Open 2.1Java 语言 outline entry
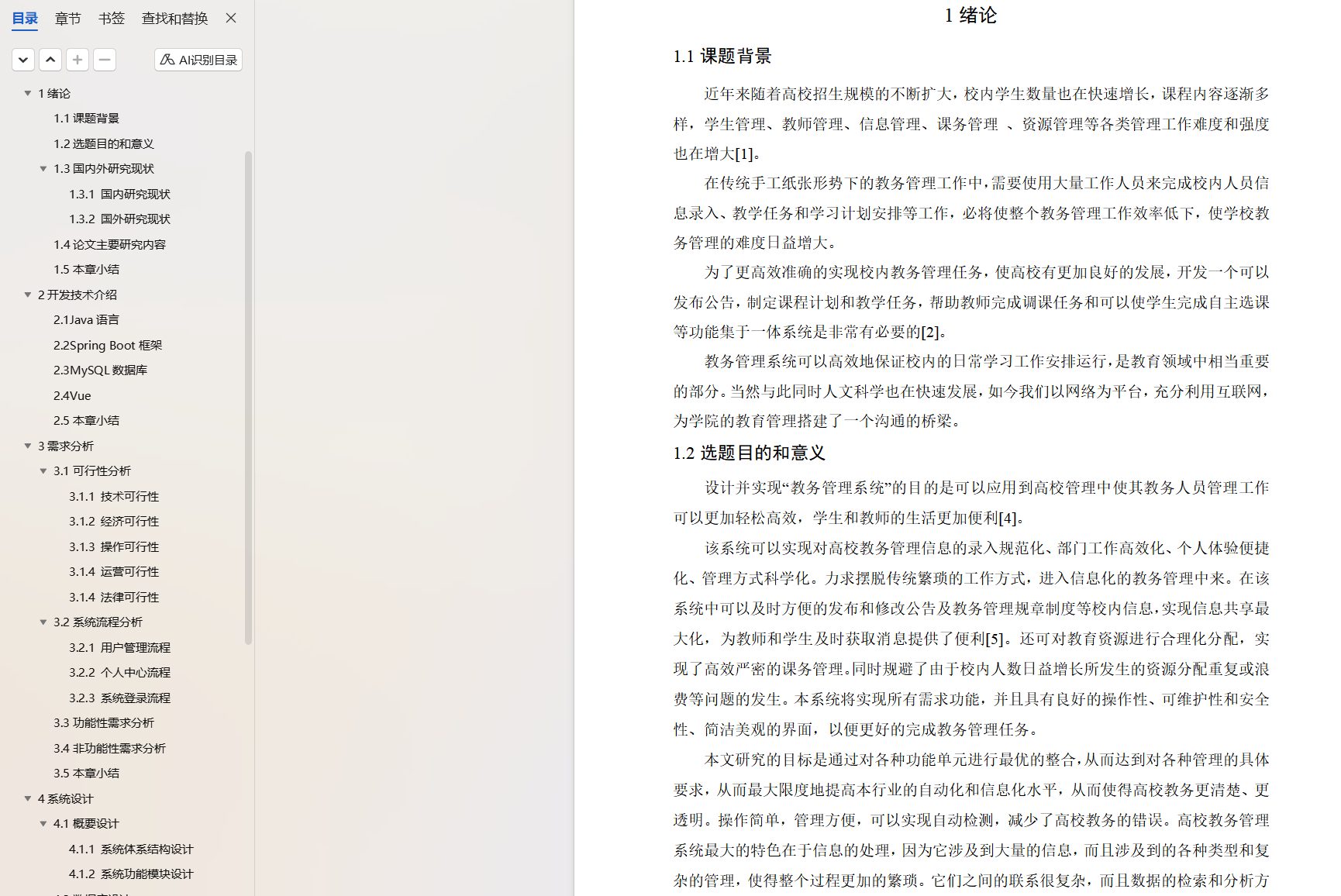 [86, 319]
